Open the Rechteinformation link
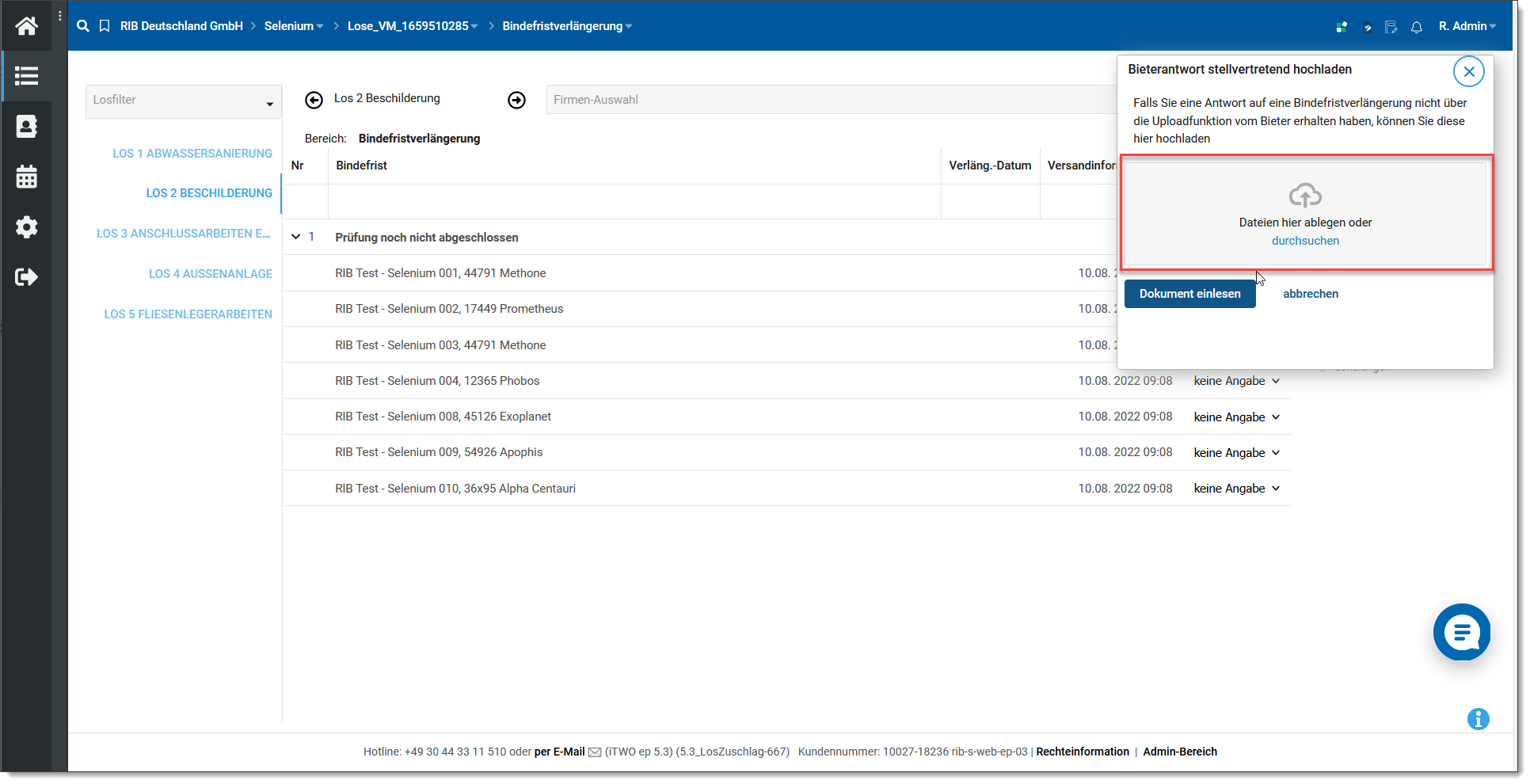This screenshot has height=784, width=1530. [1083, 752]
